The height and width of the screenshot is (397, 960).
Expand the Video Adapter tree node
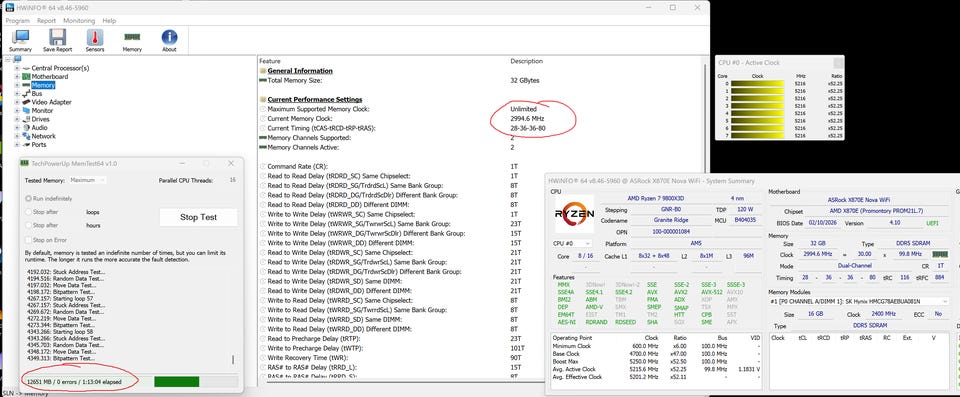pos(17,102)
